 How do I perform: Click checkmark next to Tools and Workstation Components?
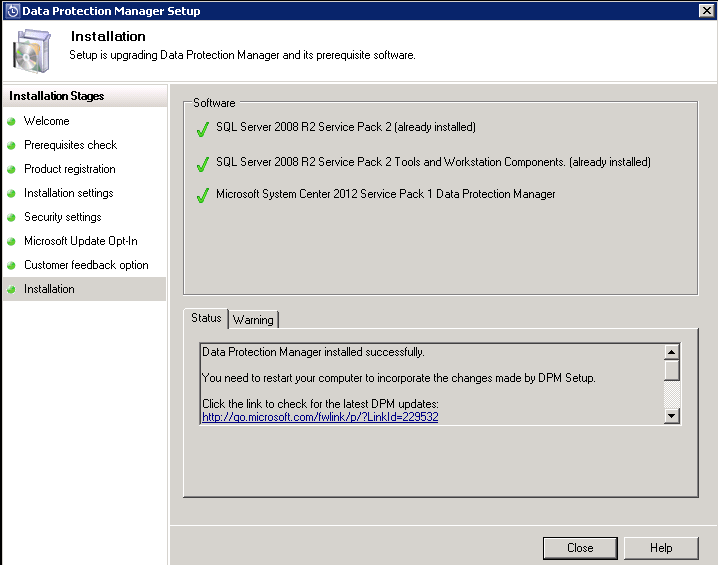(203, 162)
